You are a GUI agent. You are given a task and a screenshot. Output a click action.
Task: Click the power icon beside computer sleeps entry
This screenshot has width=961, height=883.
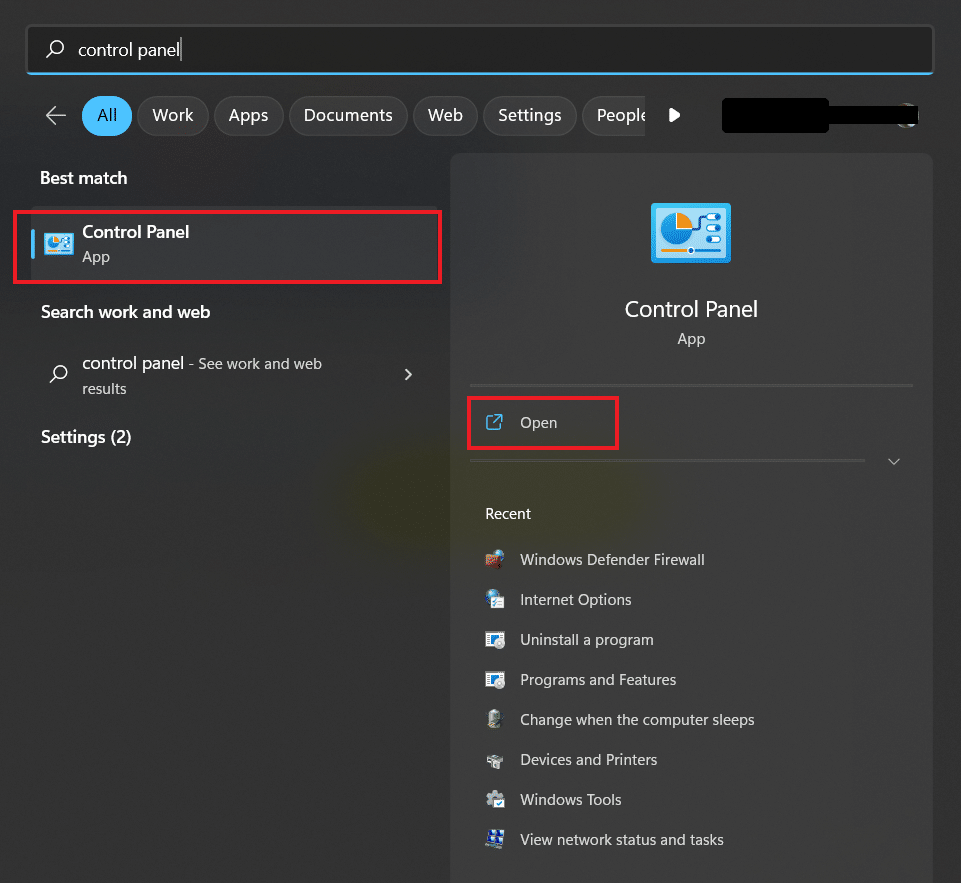click(x=495, y=719)
